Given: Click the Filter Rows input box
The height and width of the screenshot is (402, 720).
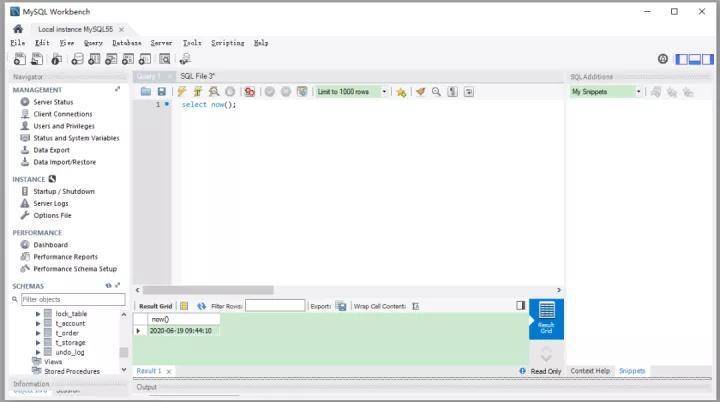Looking at the screenshot, I should [x=275, y=306].
